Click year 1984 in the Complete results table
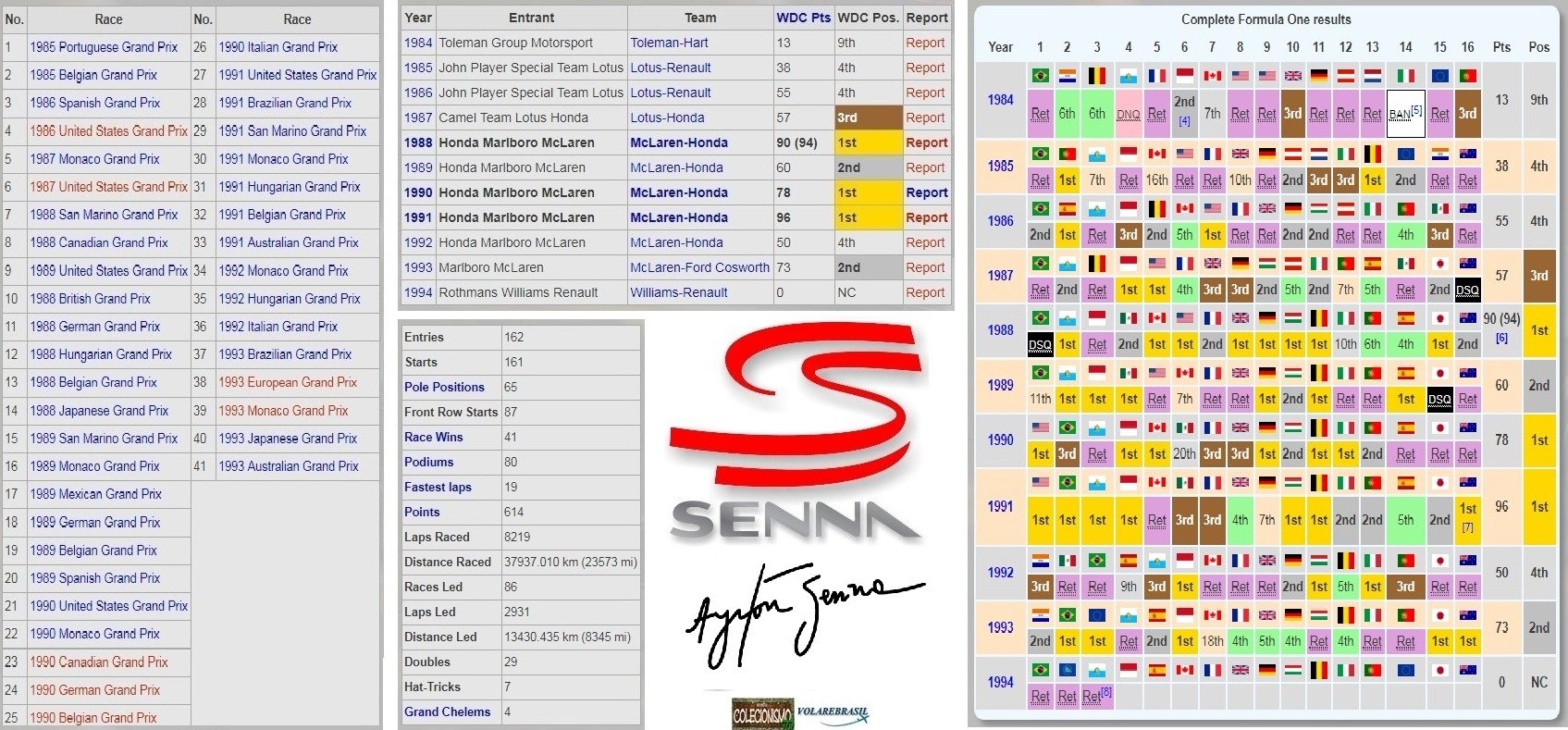The width and height of the screenshot is (1568, 730). pos(1000,100)
